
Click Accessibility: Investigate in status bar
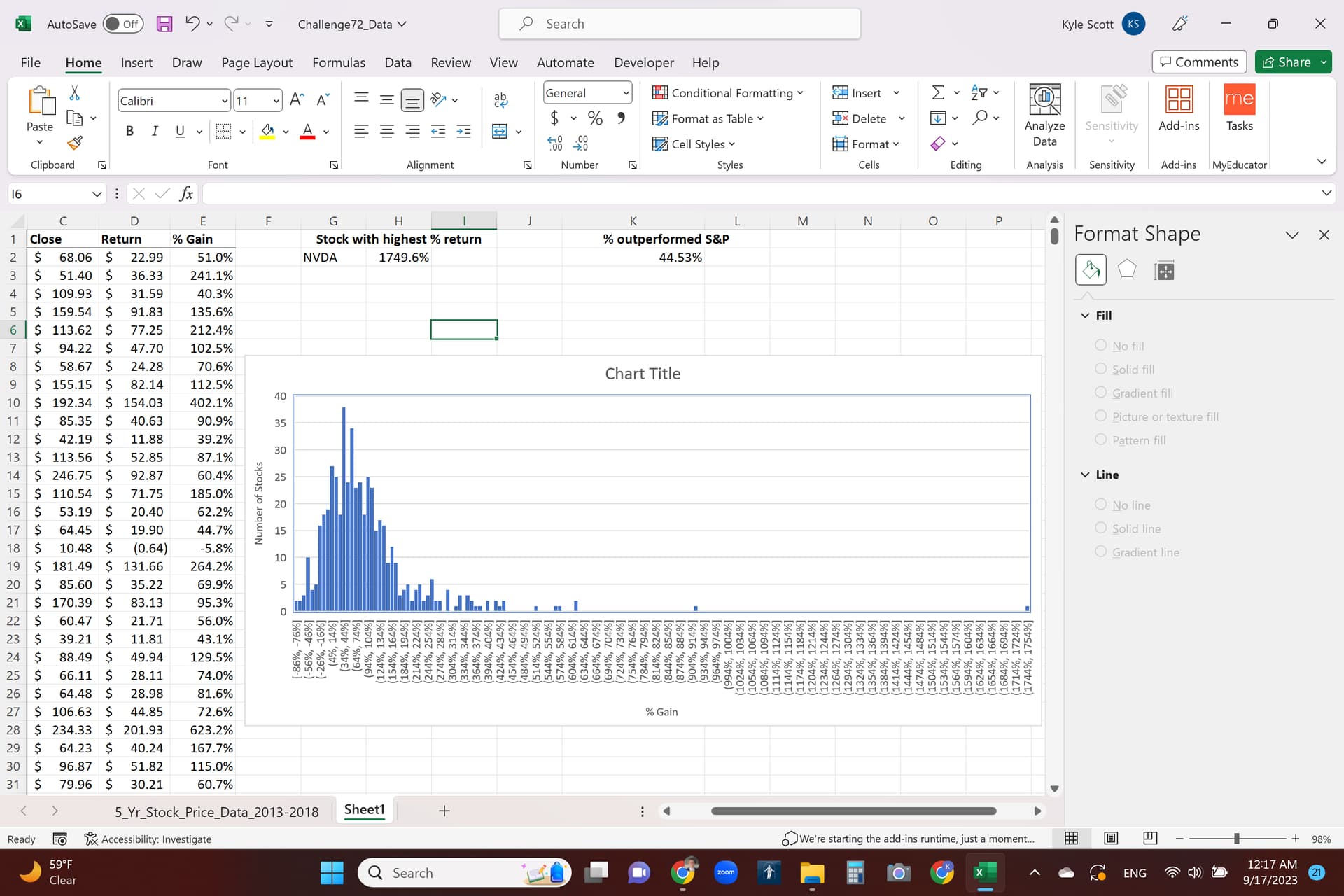pos(148,839)
